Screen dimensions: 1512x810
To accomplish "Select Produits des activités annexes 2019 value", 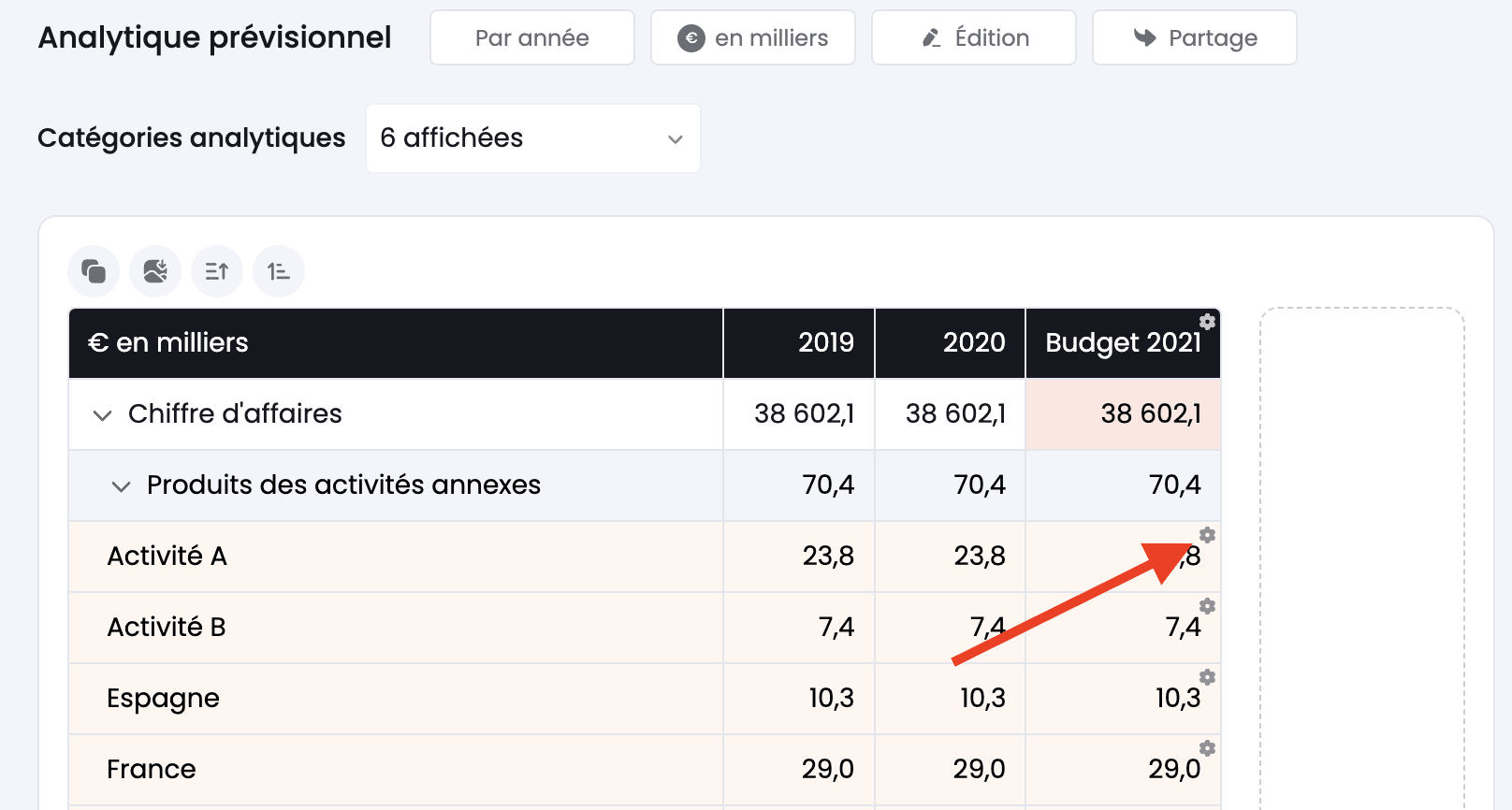I will pyautogui.click(x=799, y=485).
